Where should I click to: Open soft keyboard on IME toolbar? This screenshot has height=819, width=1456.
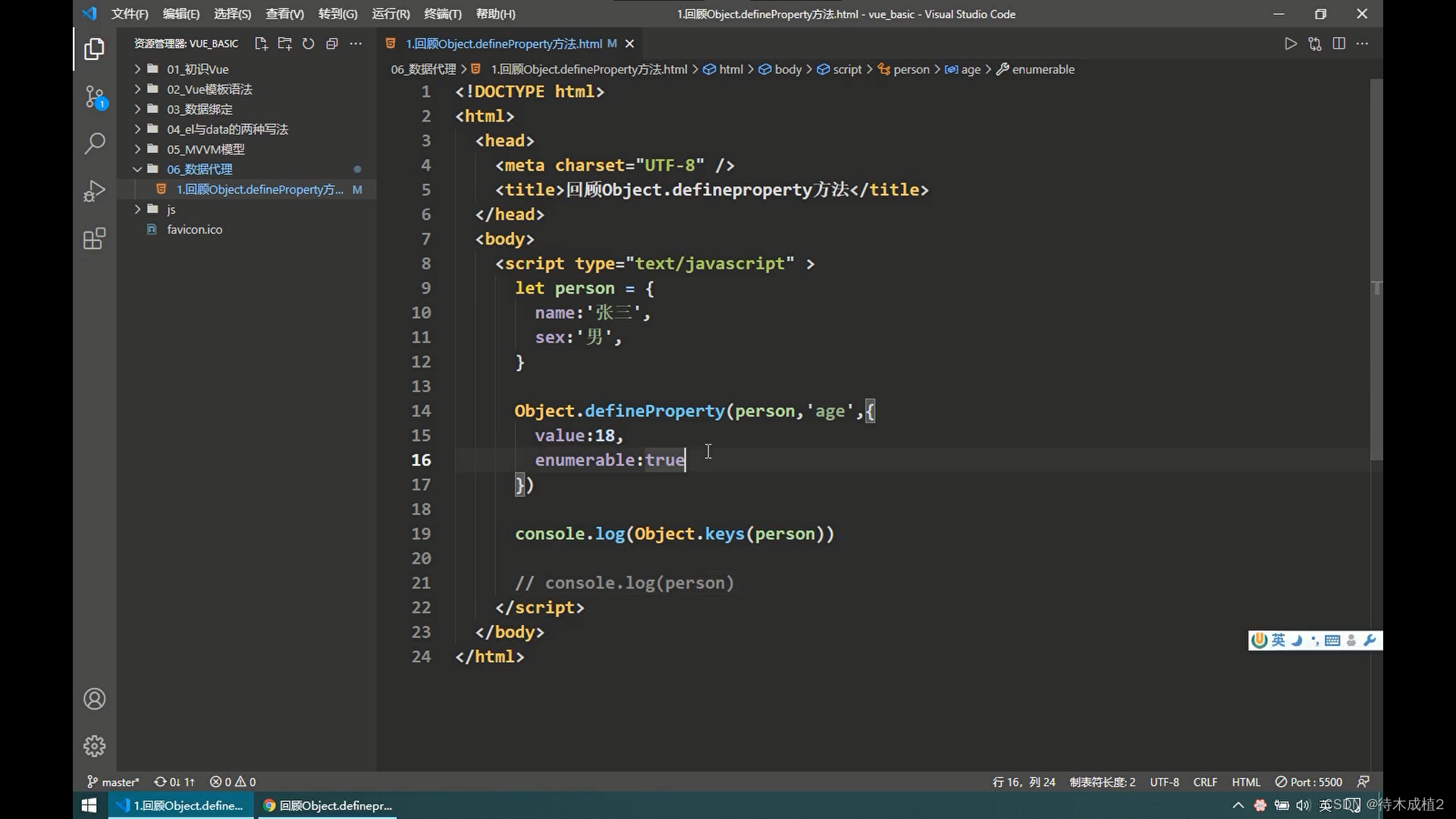pos(1332,641)
